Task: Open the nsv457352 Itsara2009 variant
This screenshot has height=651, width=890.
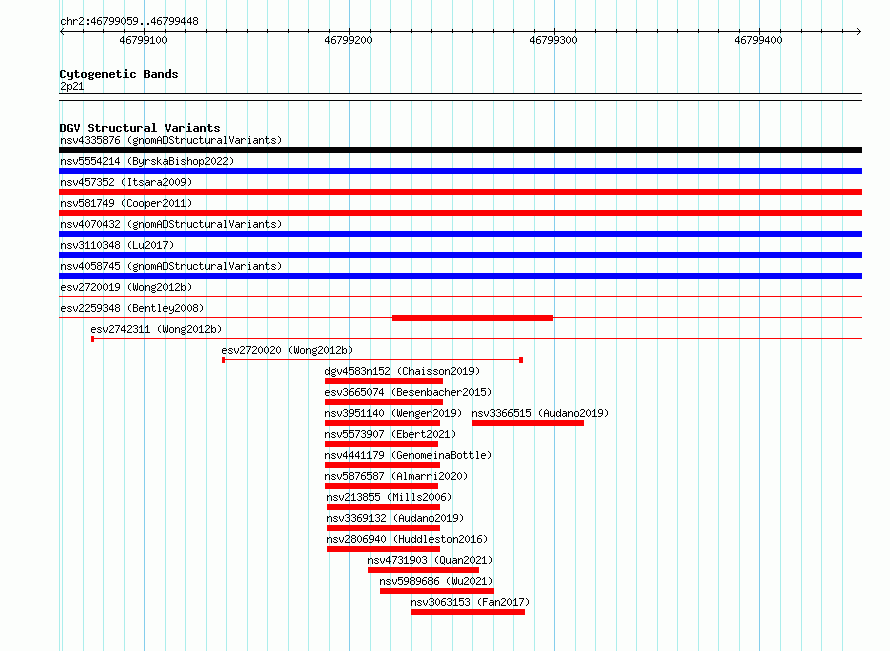Action: [126, 182]
